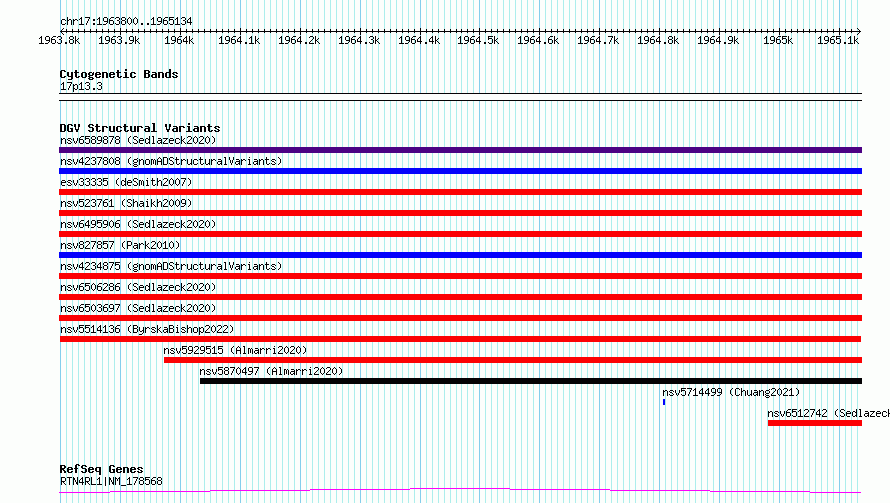Open nsv6495906 (Sedlazeck2020) label
This screenshot has width=890, height=503.
coord(138,224)
